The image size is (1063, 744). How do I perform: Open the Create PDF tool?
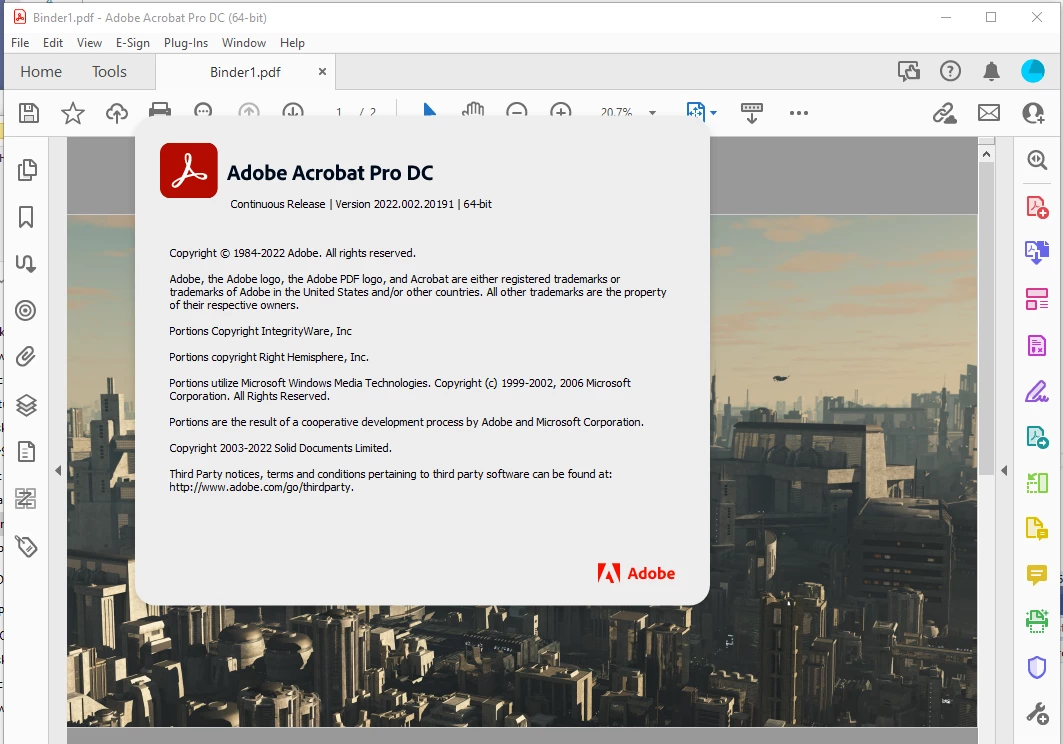pyautogui.click(x=1037, y=207)
